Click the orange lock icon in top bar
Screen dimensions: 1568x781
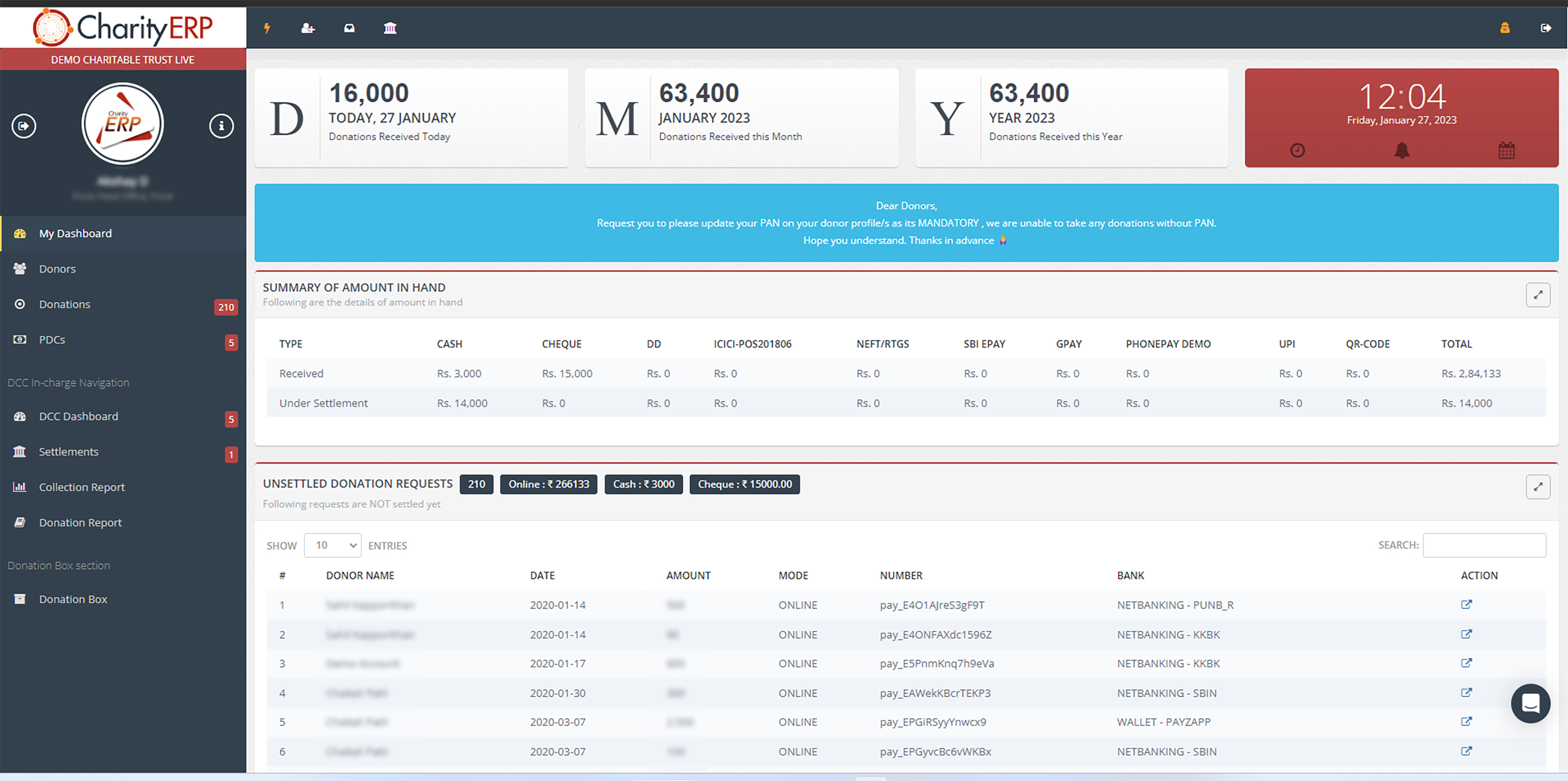click(x=1505, y=28)
